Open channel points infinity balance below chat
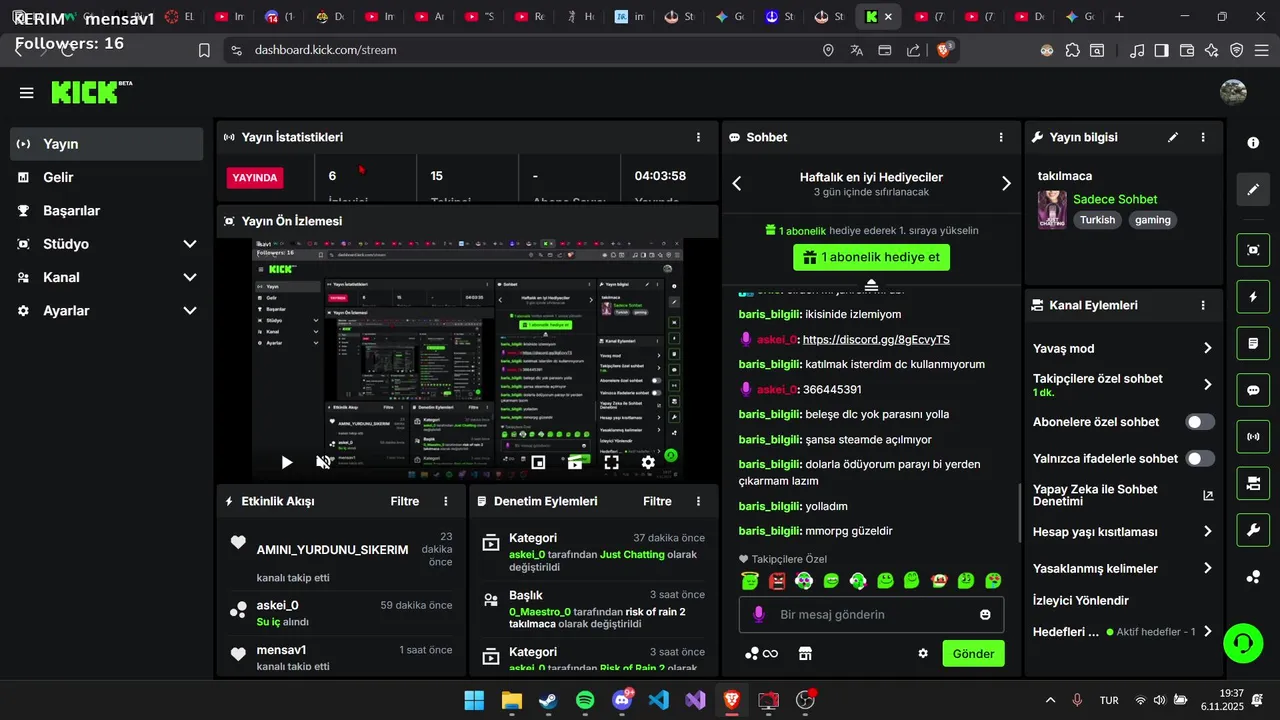Screen dimensions: 1280x720 [762, 653]
